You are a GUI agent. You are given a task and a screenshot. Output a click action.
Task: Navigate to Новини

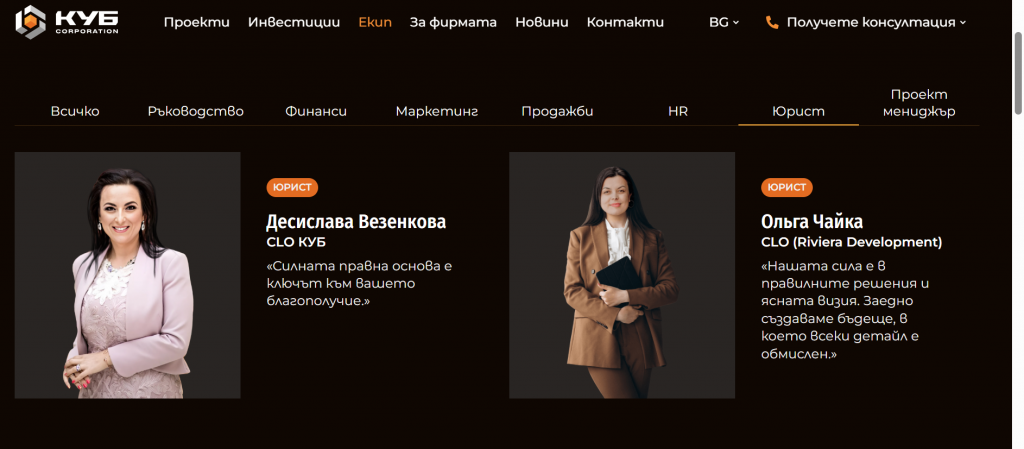pyautogui.click(x=541, y=22)
